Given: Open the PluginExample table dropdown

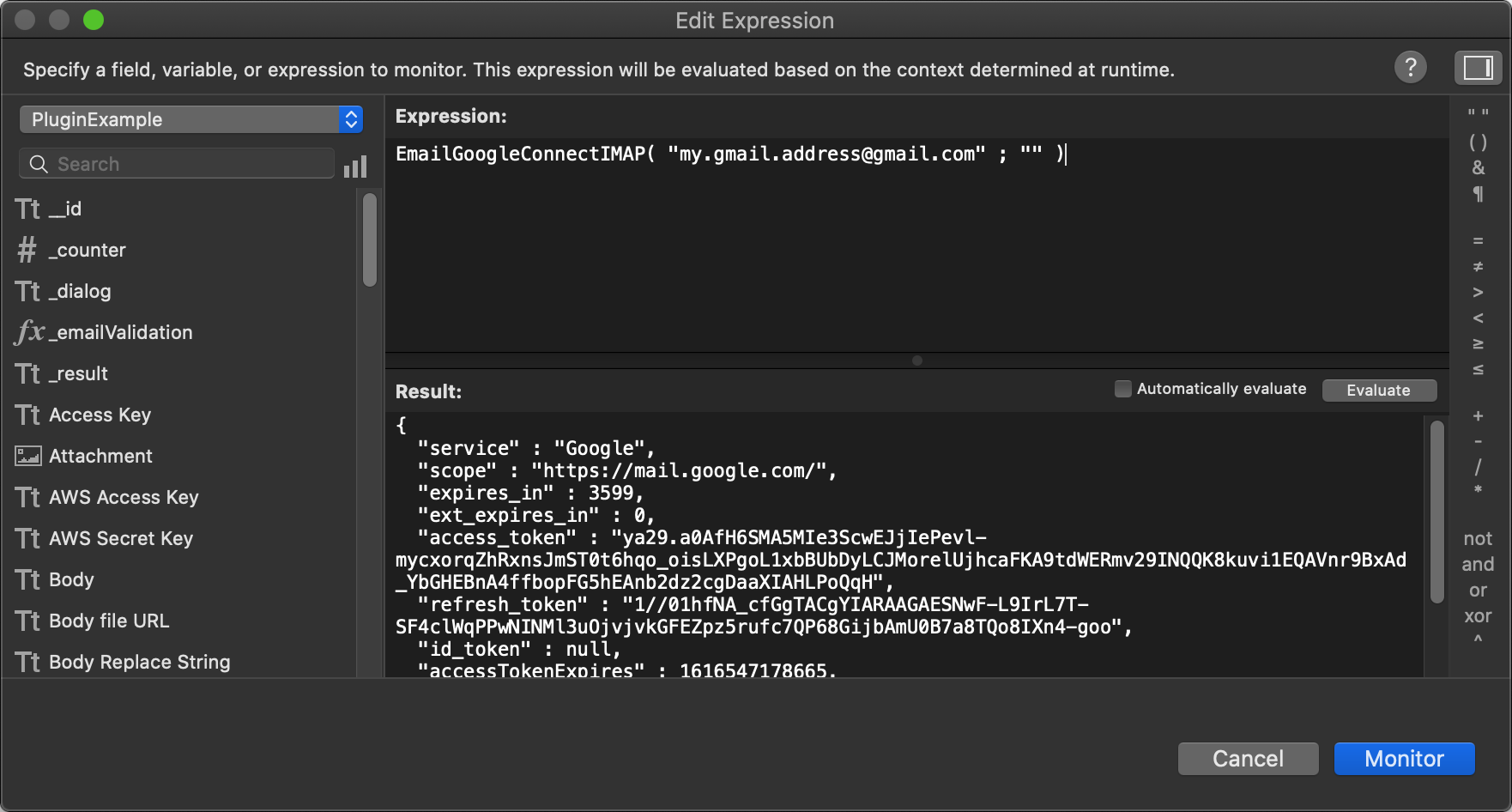Looking at the screenshot, I should tap(191, 119).
